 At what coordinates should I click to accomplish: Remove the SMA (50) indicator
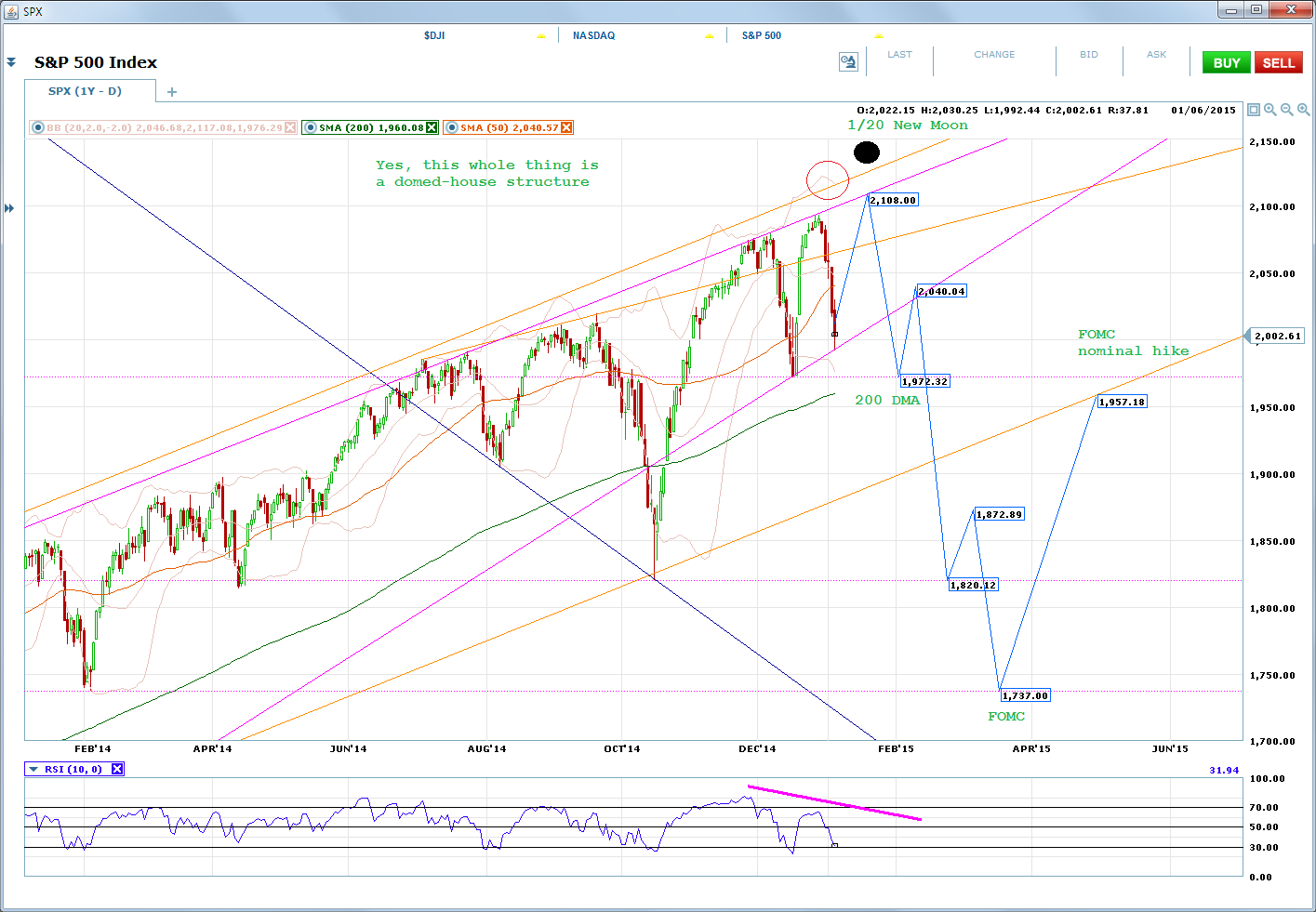pyautogui.click(x=566, y=127)
